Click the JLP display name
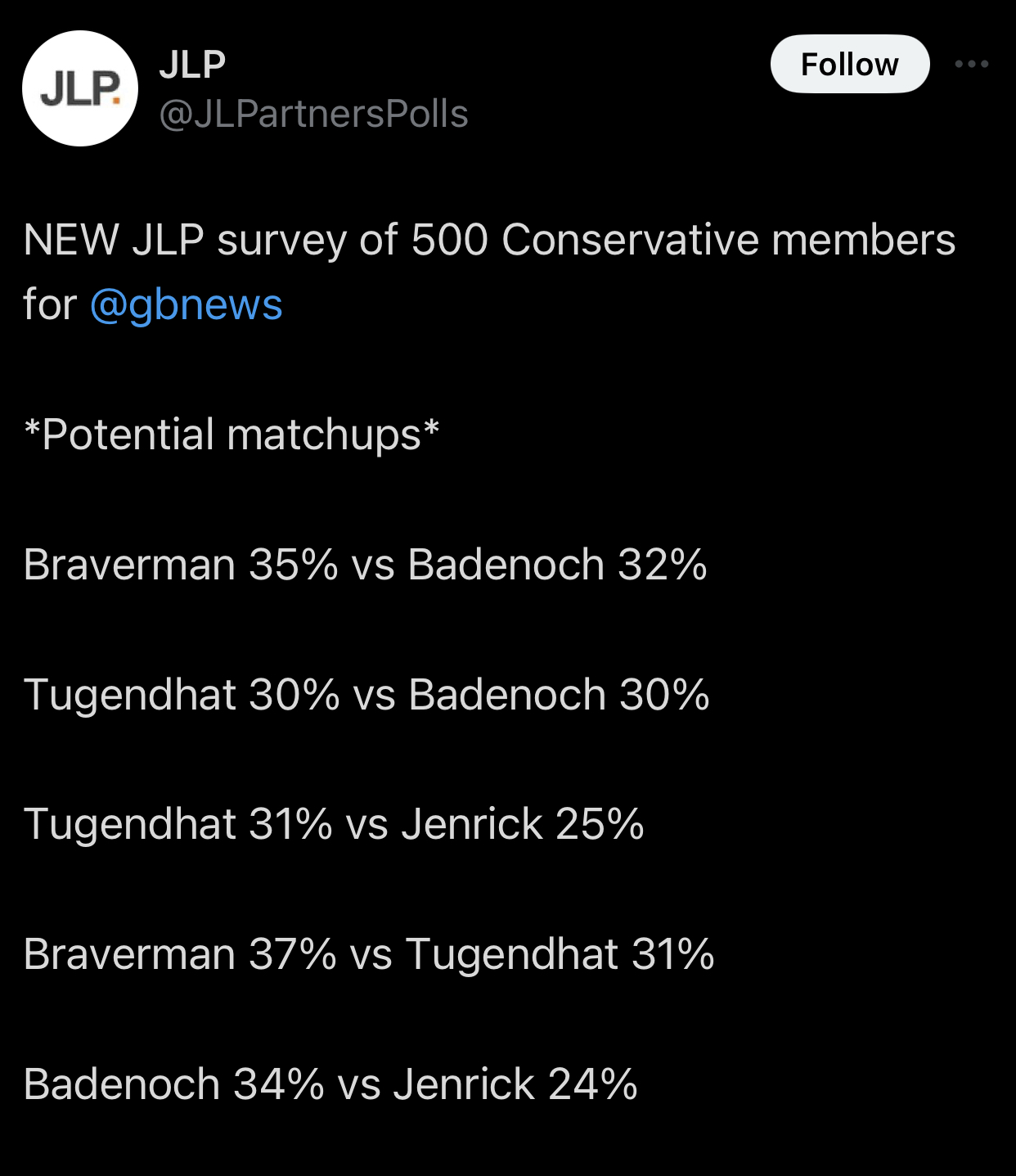 pos(192,64)
